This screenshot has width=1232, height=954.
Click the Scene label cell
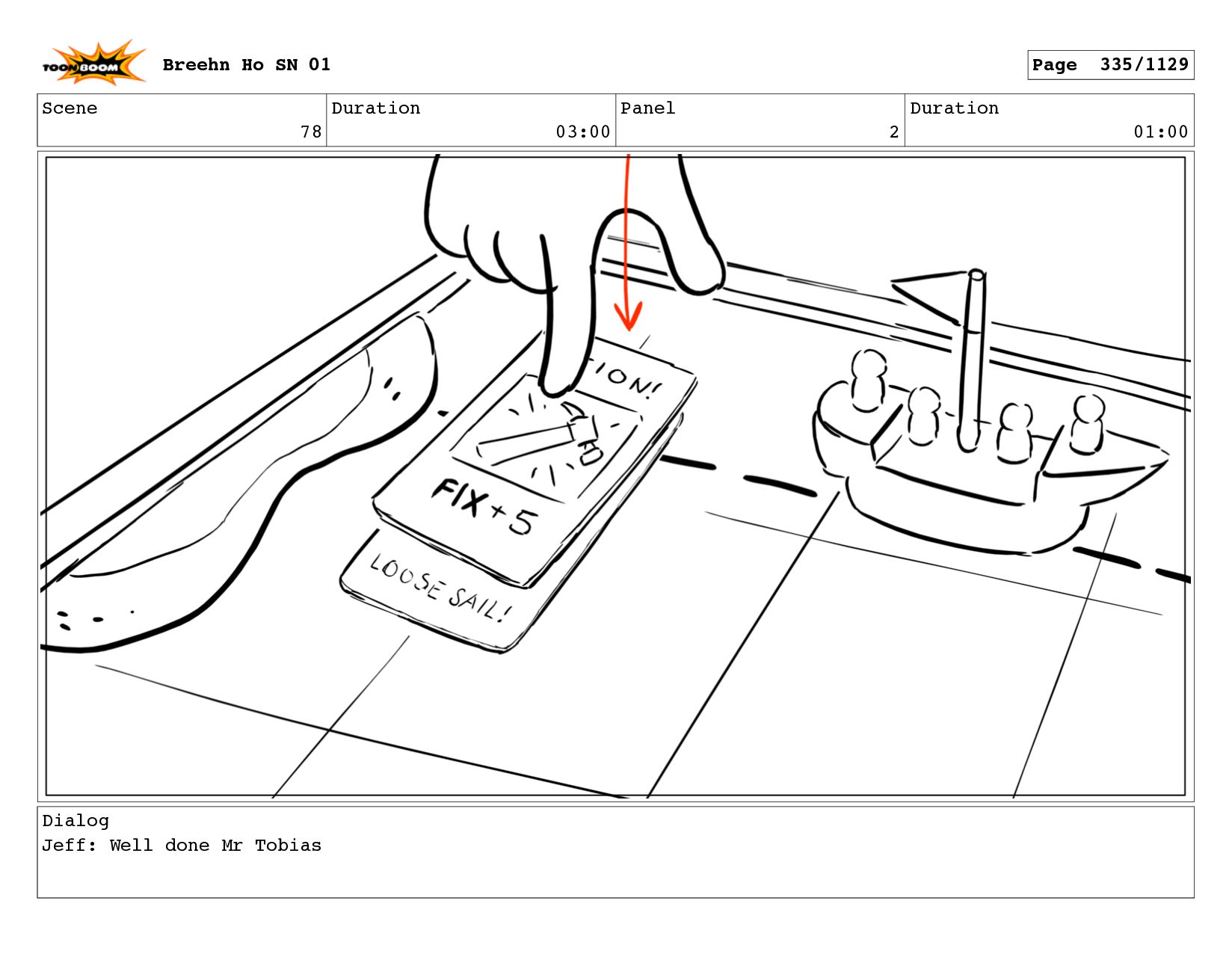tap(70, 108)
